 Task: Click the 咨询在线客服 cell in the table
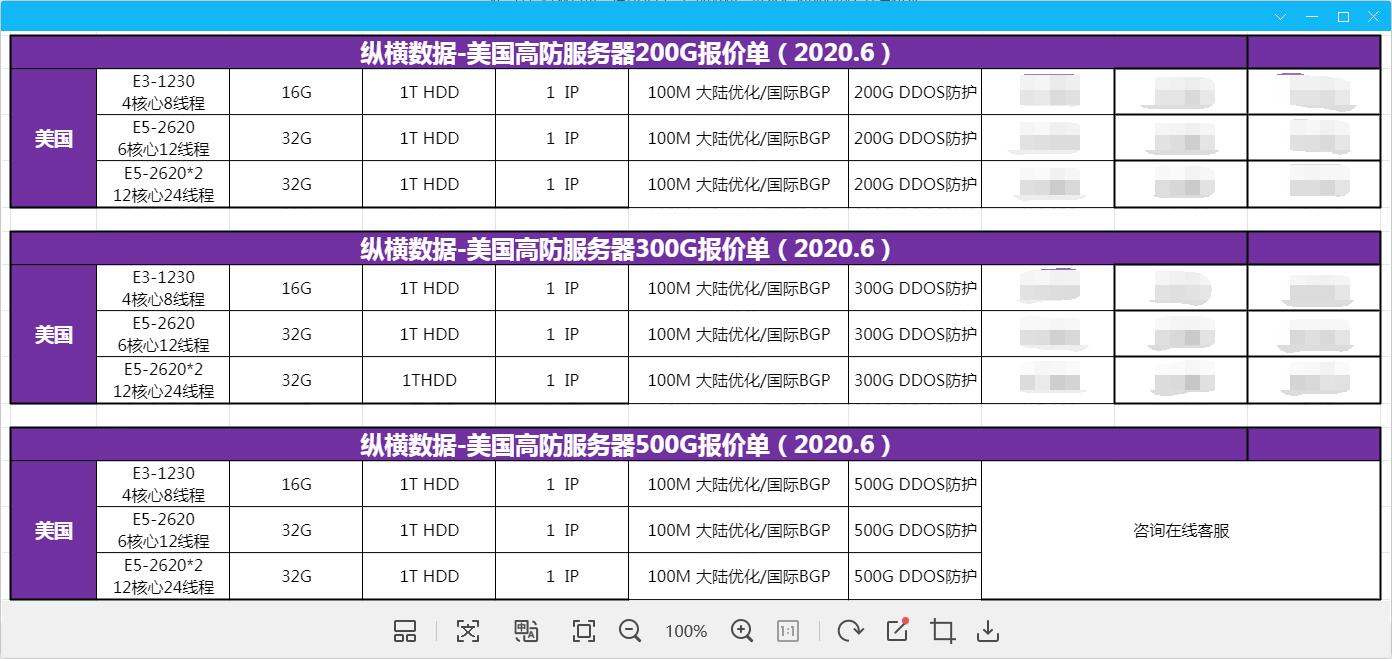(x=1181, y=531)
